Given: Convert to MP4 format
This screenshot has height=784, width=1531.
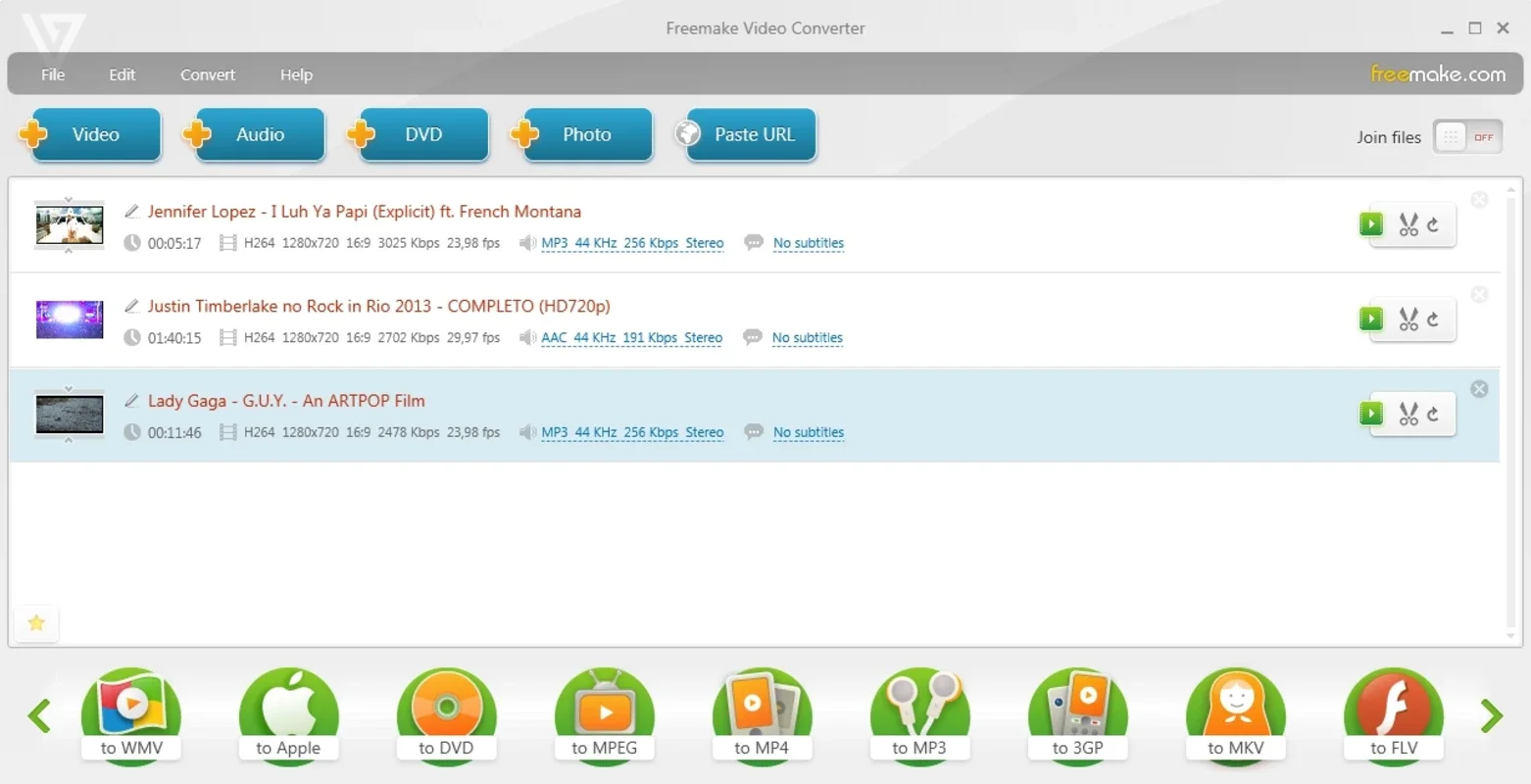Looking at the screenshot, I should point(762,716).
